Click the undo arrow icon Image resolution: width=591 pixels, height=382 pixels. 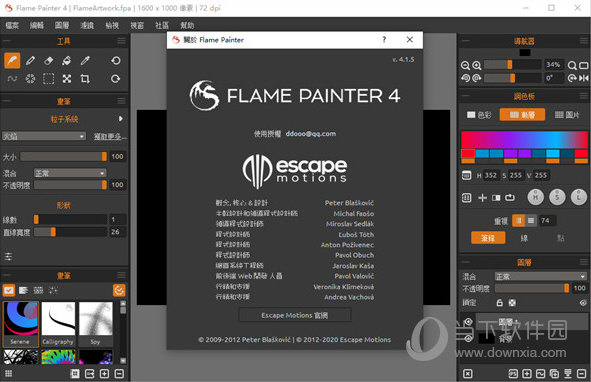tap(116, 60)
